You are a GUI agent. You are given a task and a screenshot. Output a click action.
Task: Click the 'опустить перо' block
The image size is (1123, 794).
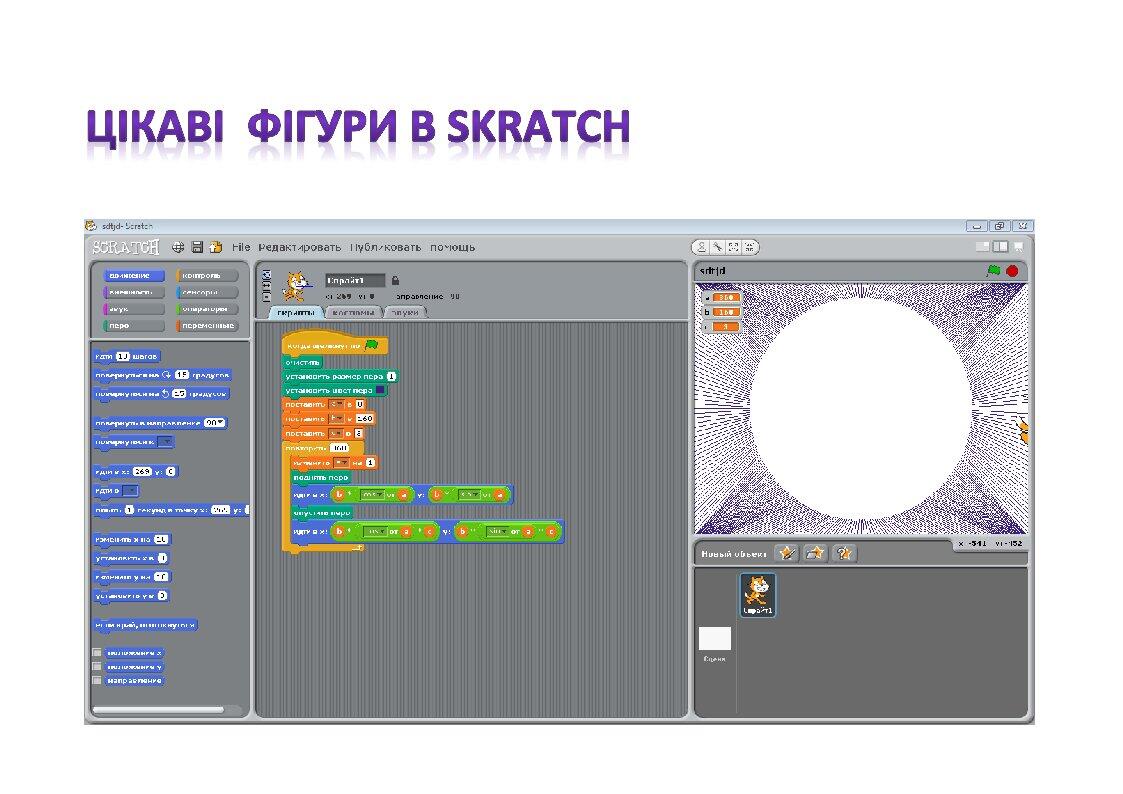[321, 513]
